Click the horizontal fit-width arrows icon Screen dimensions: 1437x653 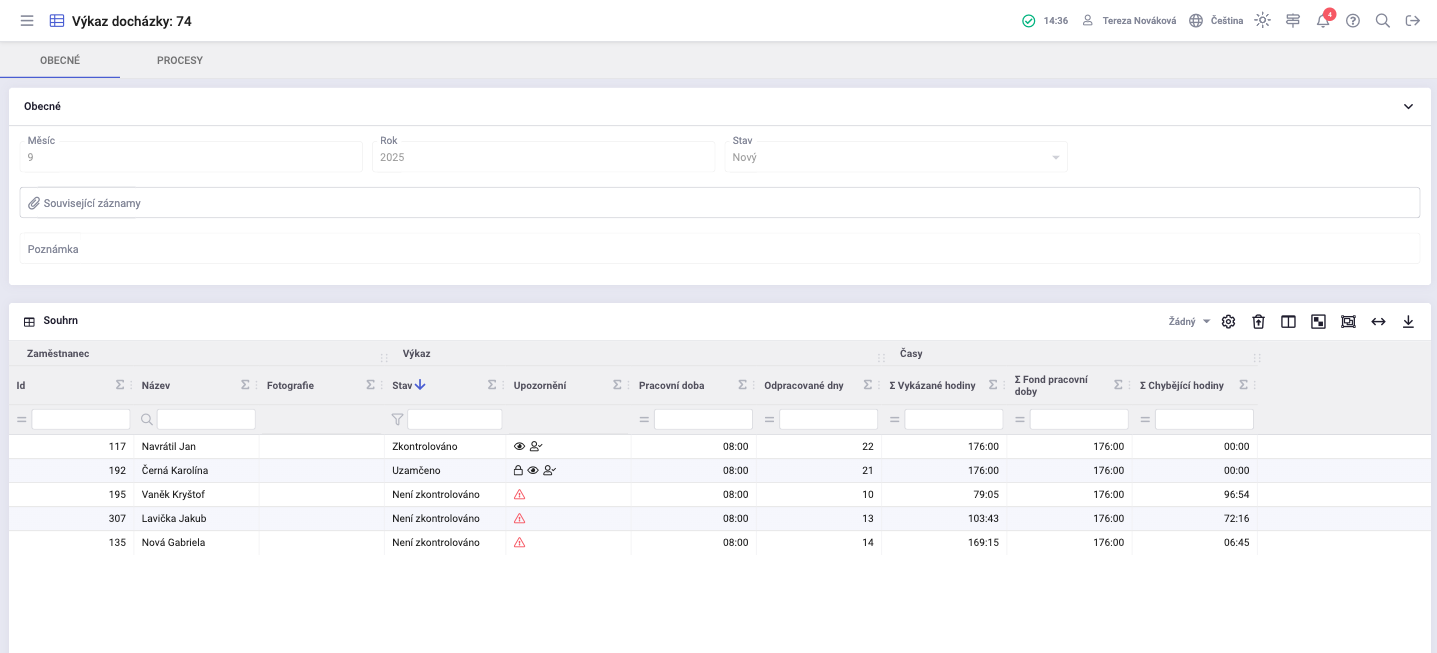pos(1378,322)
